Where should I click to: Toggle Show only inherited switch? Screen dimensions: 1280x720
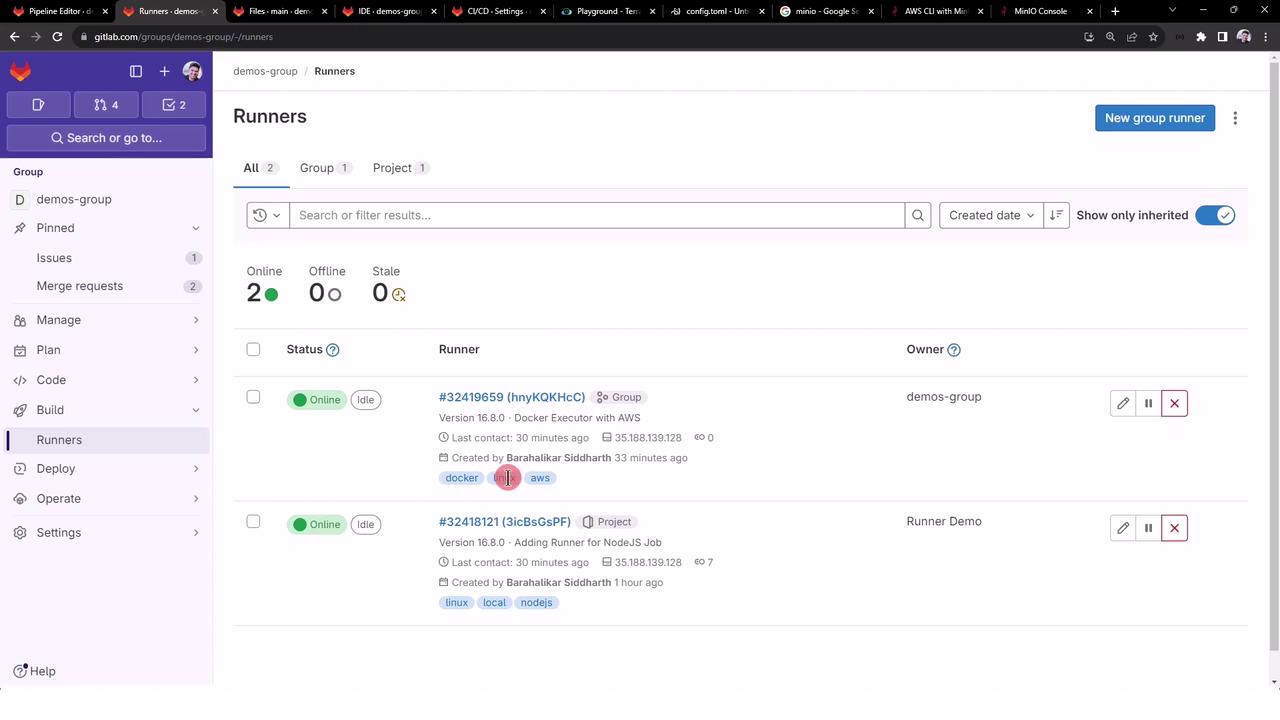click(x=1215, y=215)
